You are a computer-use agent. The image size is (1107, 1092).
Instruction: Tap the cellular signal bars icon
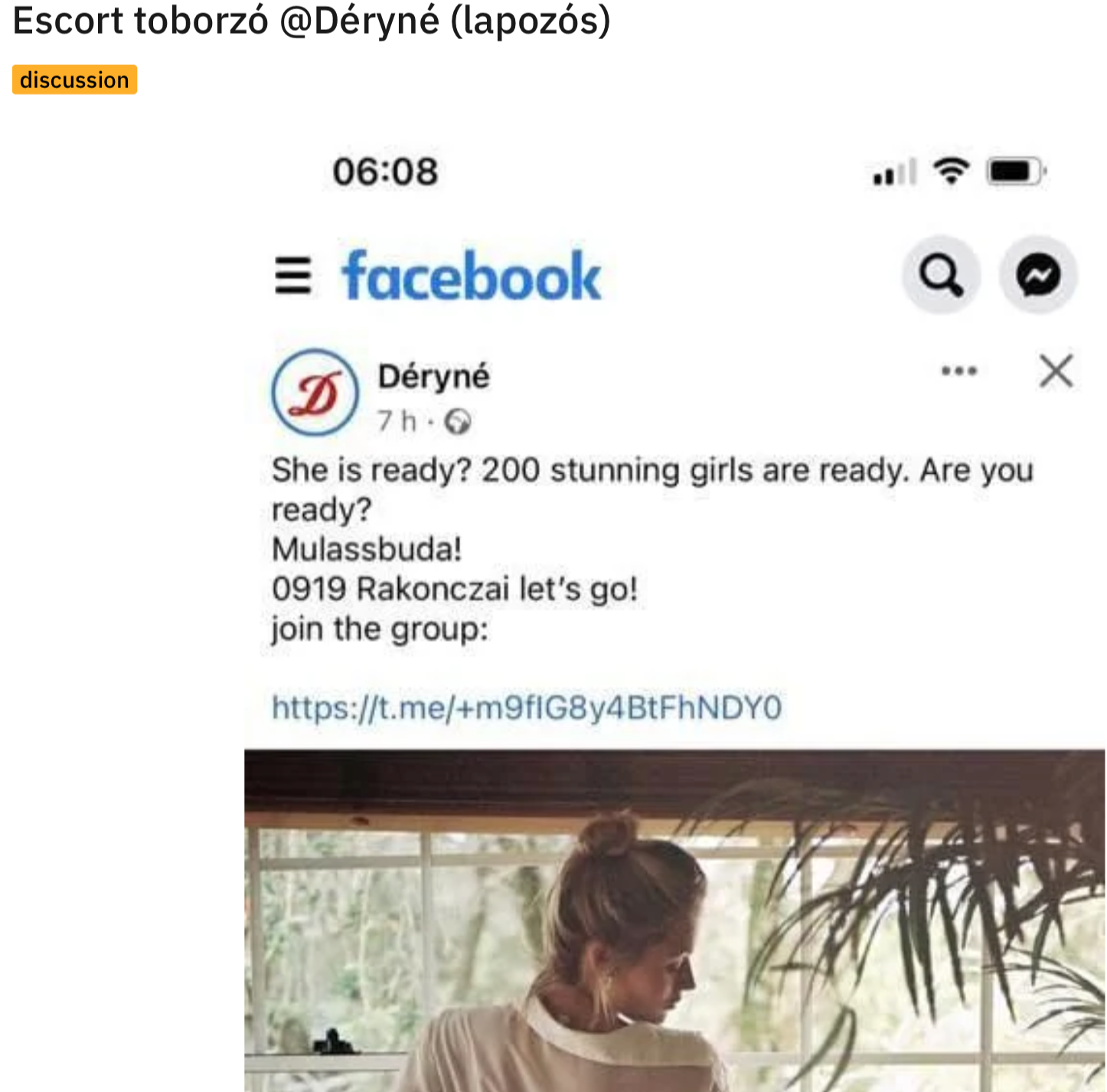[894, 173]
